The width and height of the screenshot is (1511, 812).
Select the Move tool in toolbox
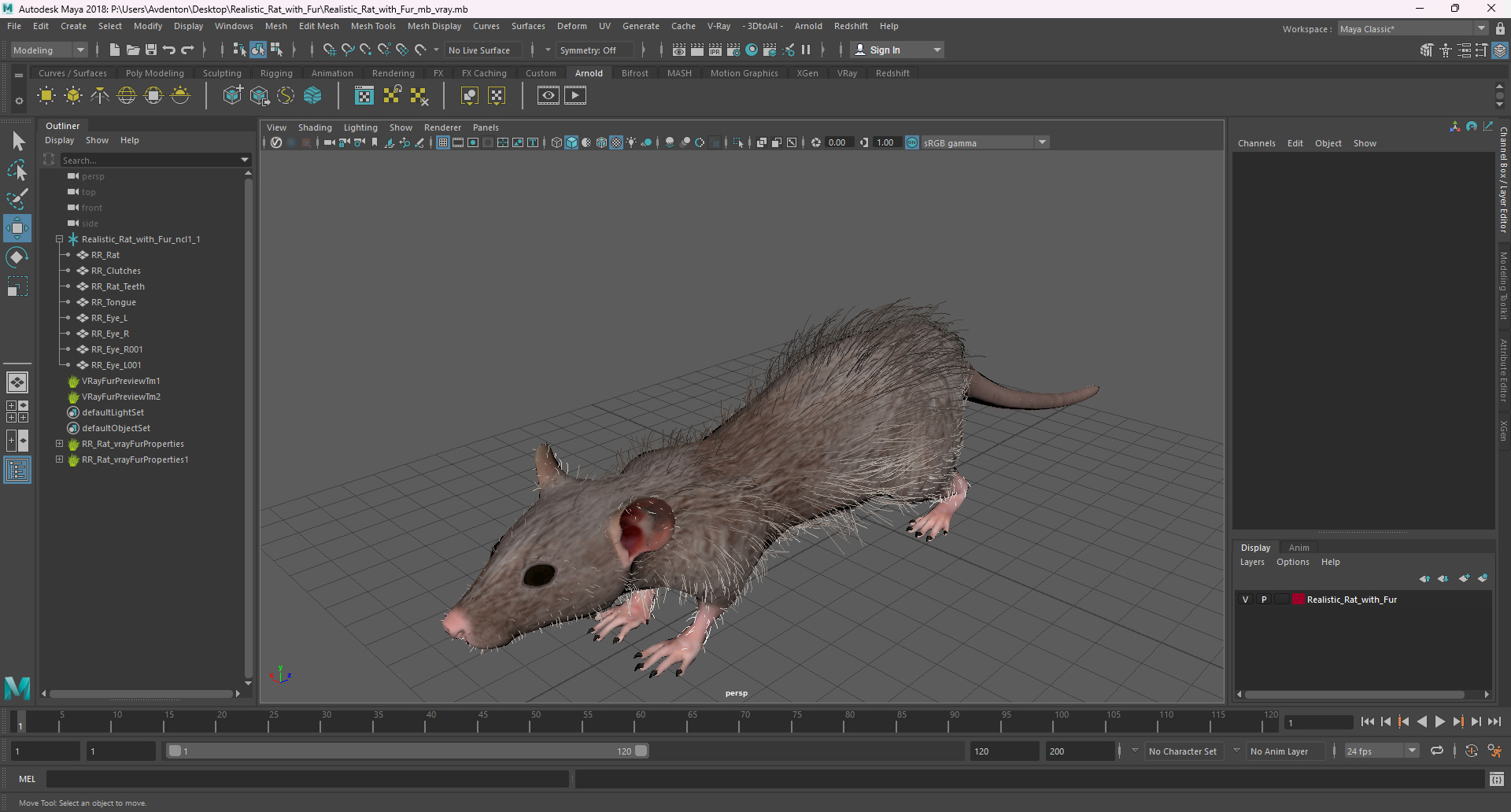point(17,228)
